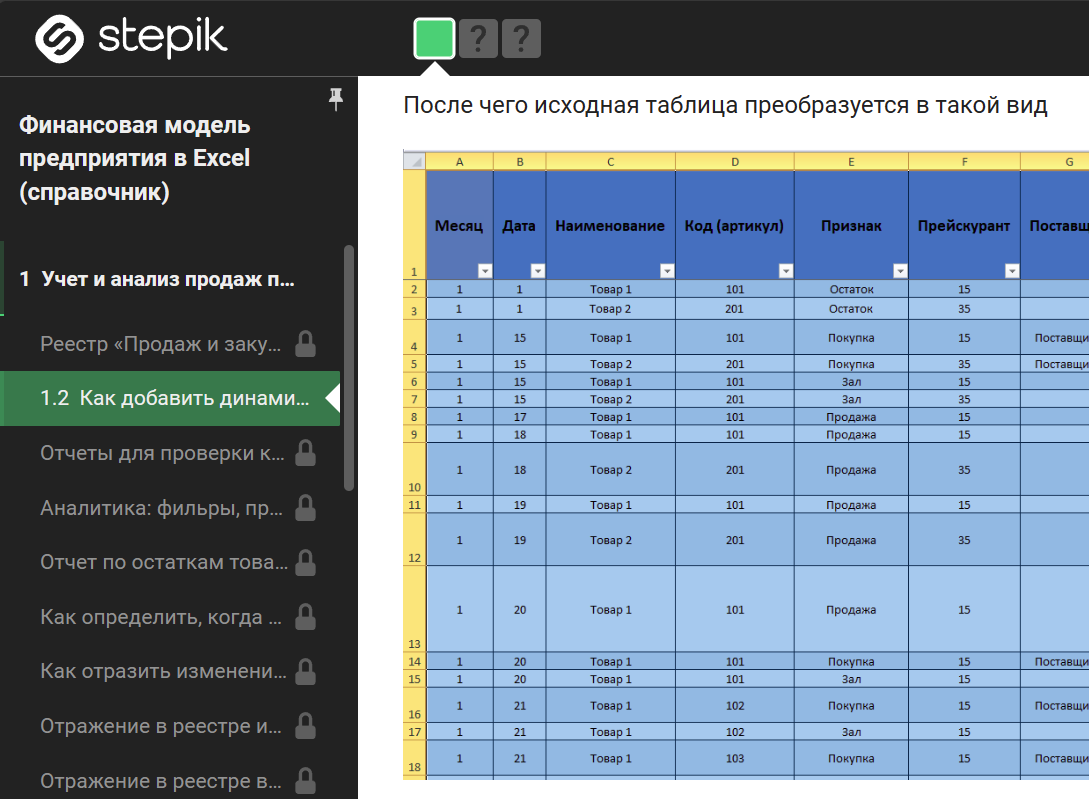Open the Дата column filter dropdown
1089x799 pixels.
tap(538, 271)
